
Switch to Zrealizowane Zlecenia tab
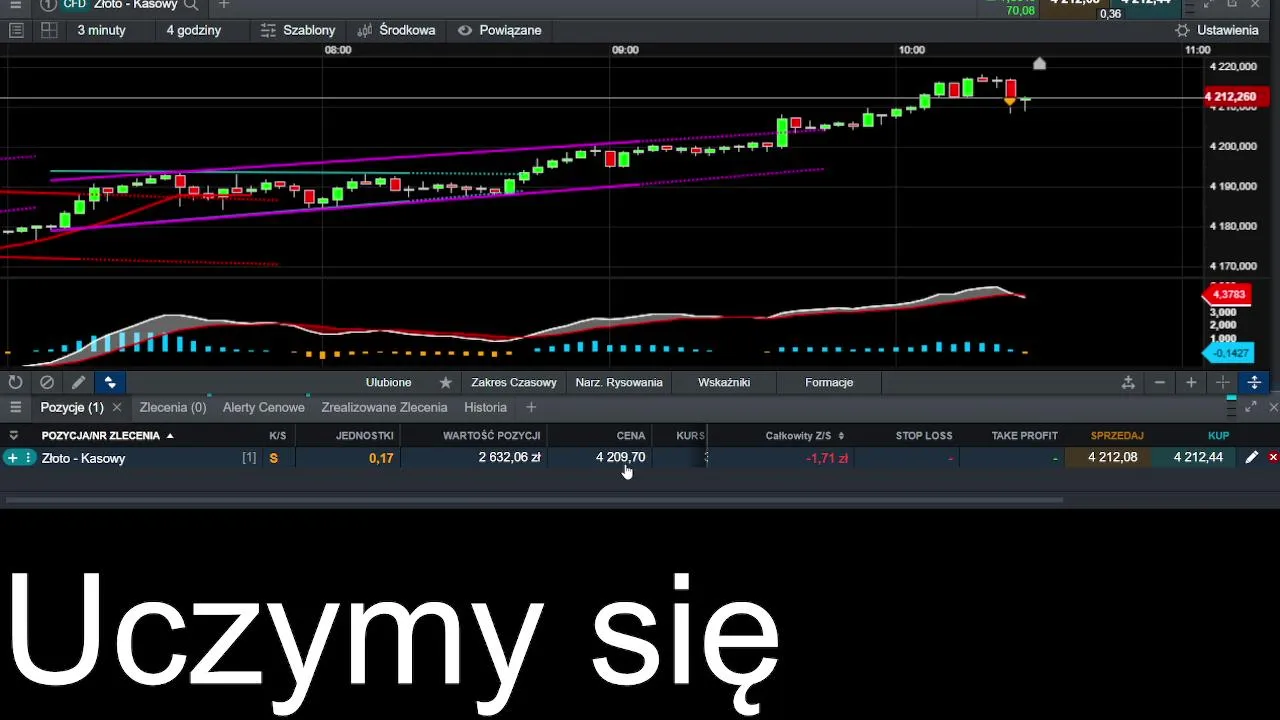pos(384,407)
